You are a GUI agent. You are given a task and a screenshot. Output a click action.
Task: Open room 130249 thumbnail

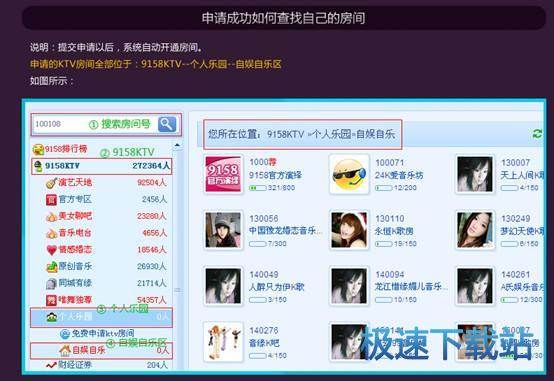click(x=475, y=230)
